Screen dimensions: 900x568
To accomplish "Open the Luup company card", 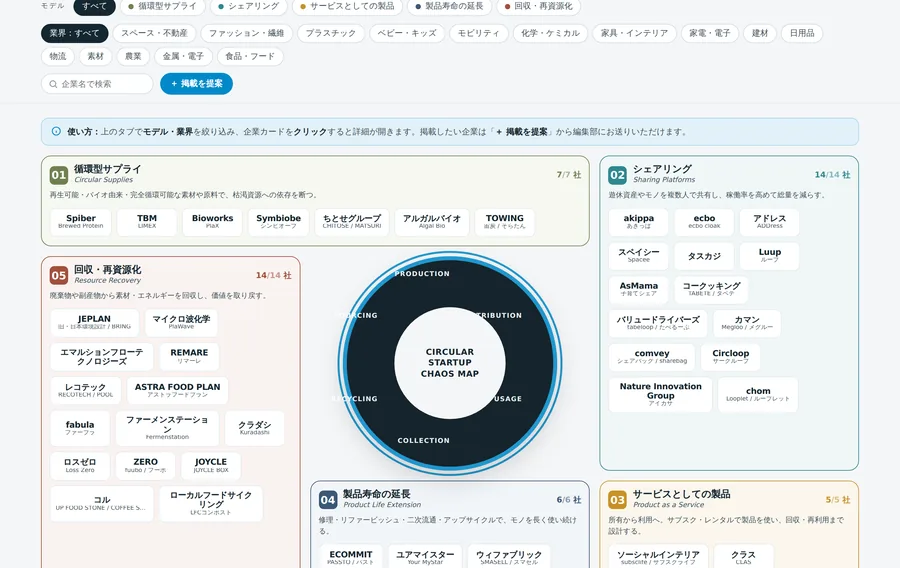I will [770, 256].
